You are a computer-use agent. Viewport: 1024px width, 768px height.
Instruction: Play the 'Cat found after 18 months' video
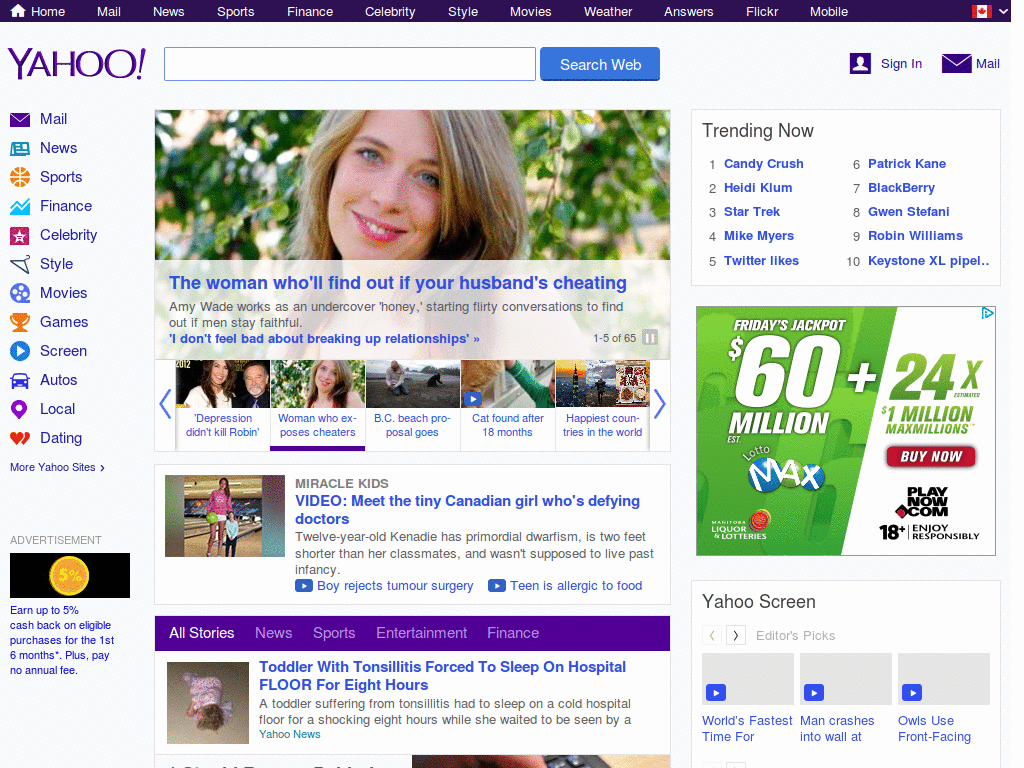coord(473,398)
